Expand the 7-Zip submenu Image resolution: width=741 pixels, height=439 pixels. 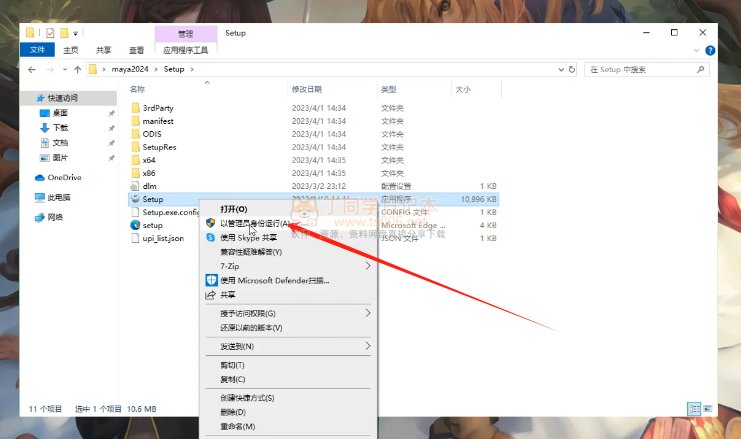(367, 266)
